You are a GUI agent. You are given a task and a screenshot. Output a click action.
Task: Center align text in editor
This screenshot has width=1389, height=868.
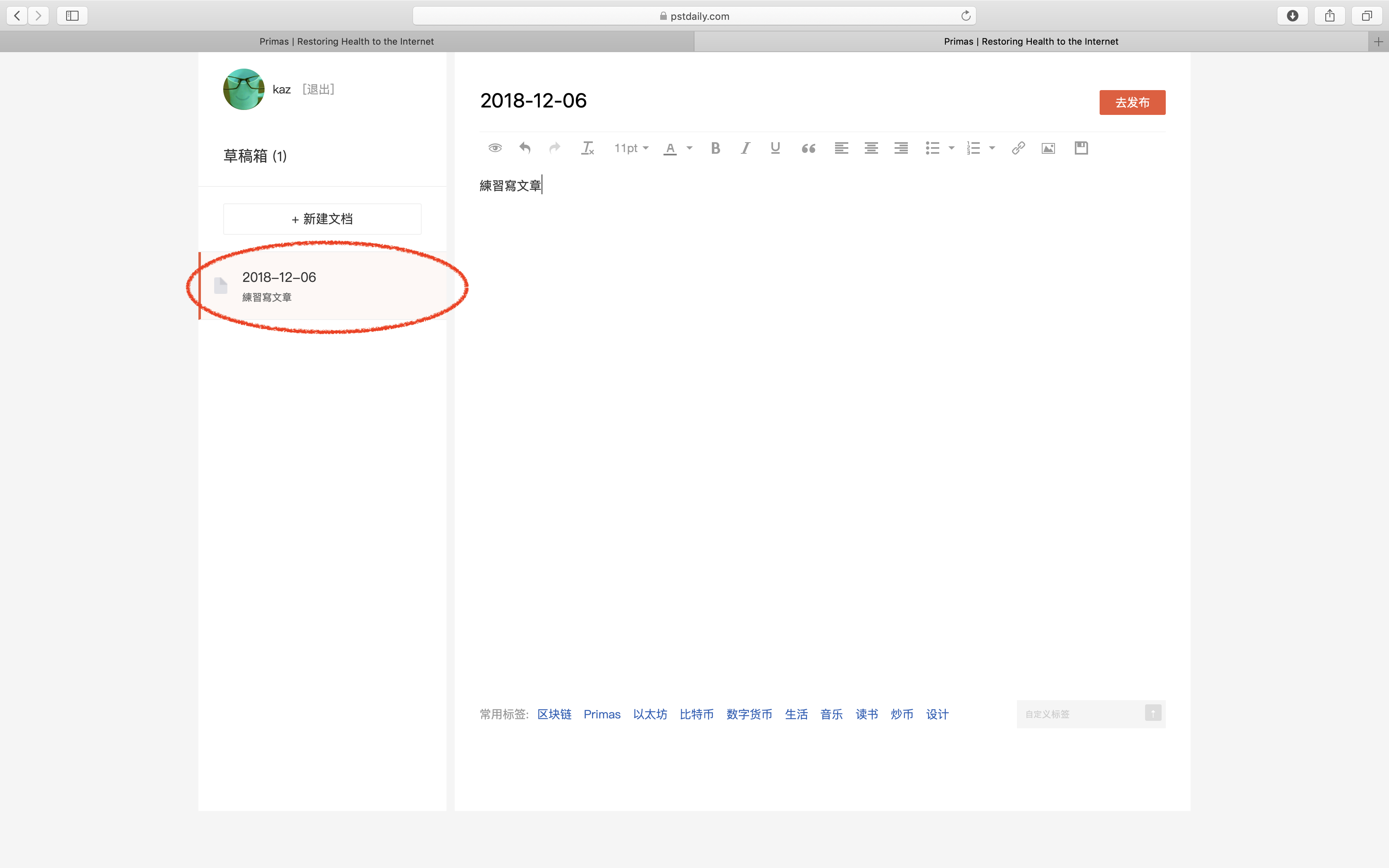[x=871, y=148]
